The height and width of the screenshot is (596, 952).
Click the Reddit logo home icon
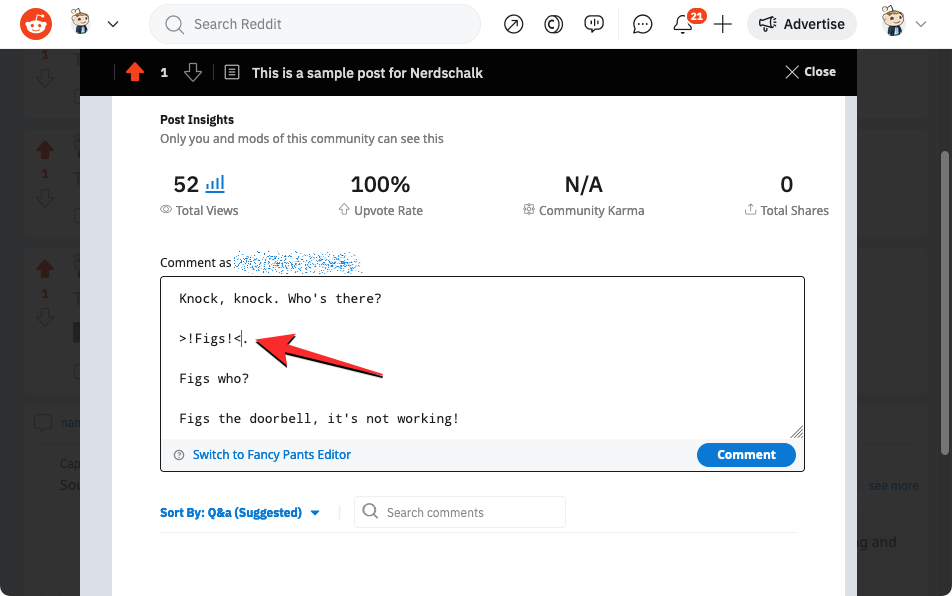(36, 23)
